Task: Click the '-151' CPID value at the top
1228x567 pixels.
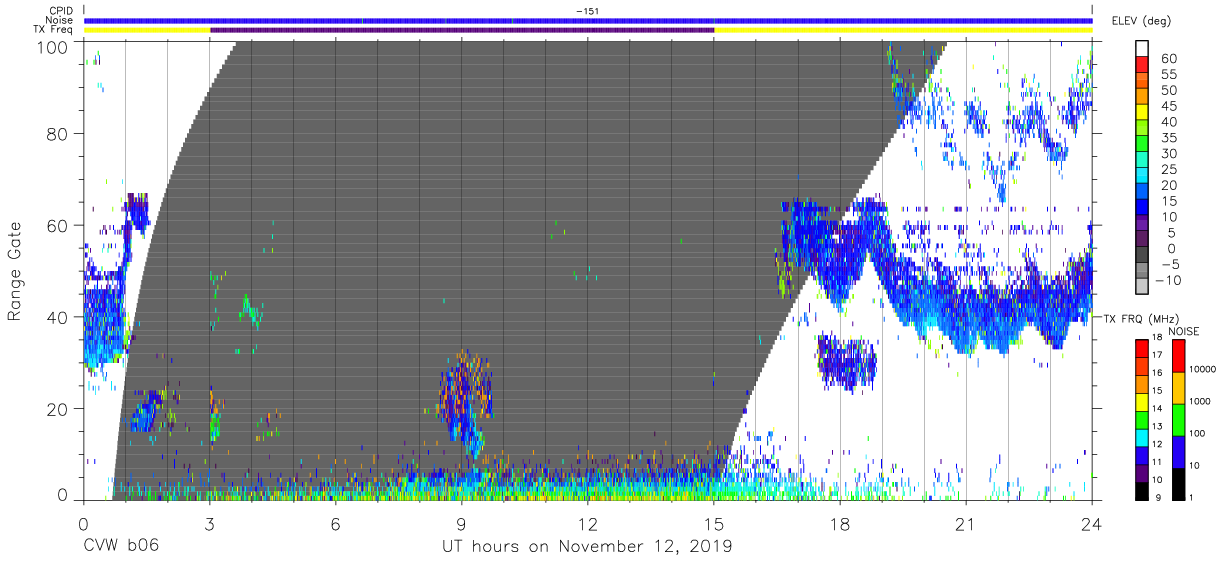Action: pyautogui.click(x=588, y=11)
